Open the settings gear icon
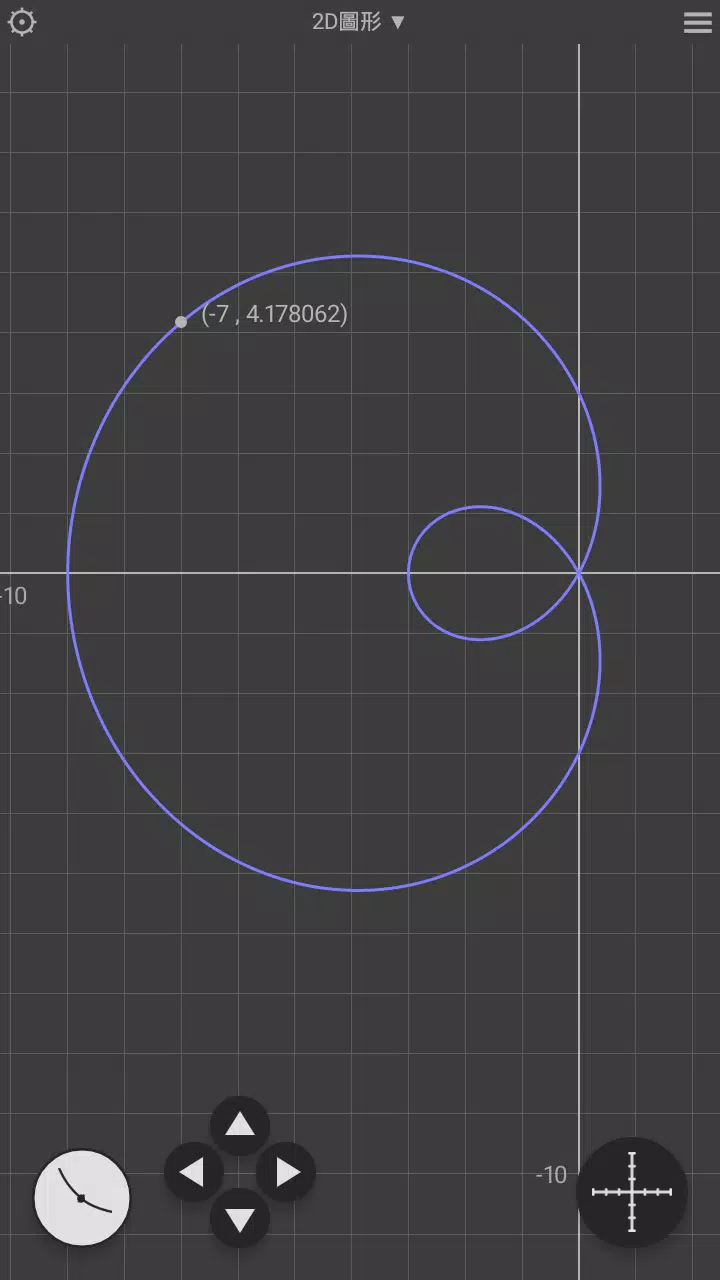This screenshot has height=1280, width=720. click(22, 22)
